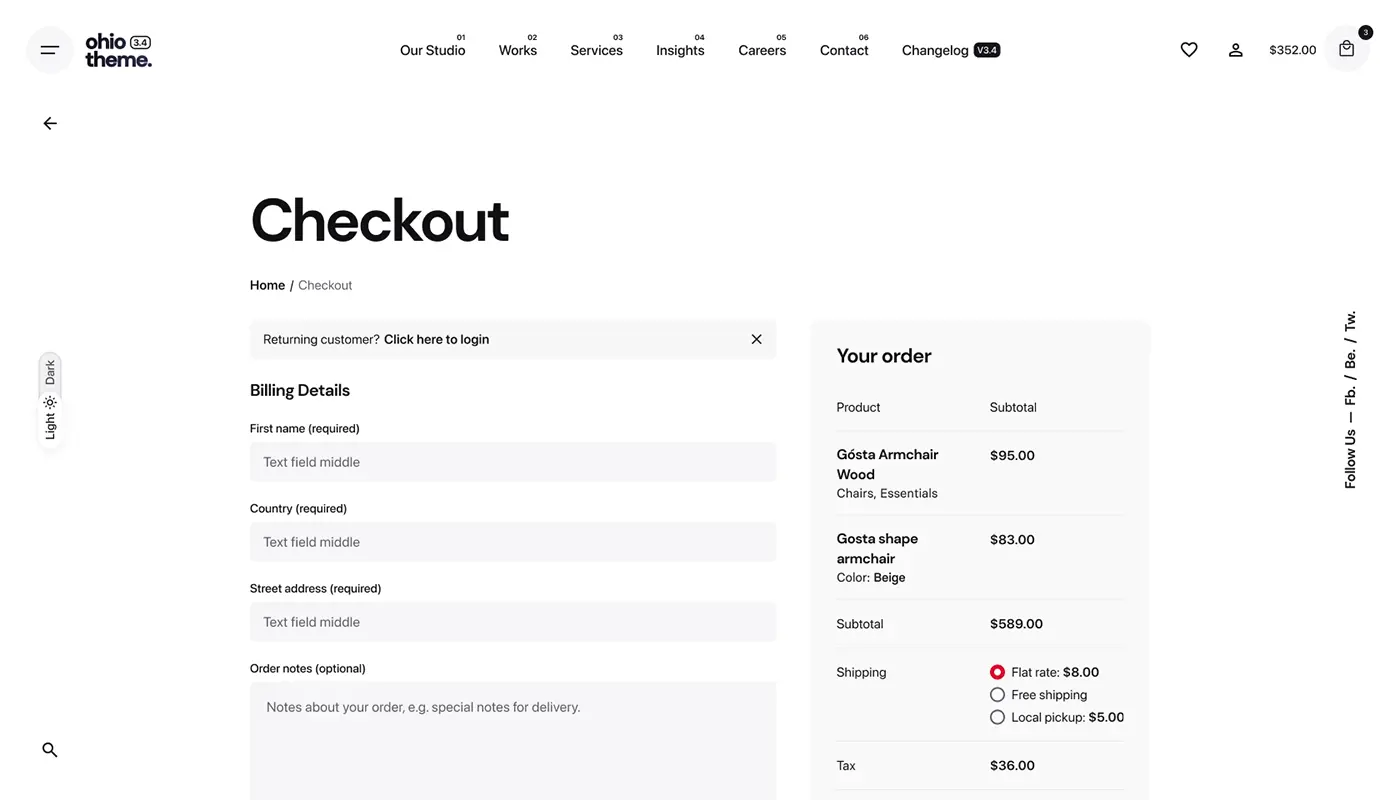1400x800 pixels.
Task: Click the back arrow icon
Action: coord(50,123)
